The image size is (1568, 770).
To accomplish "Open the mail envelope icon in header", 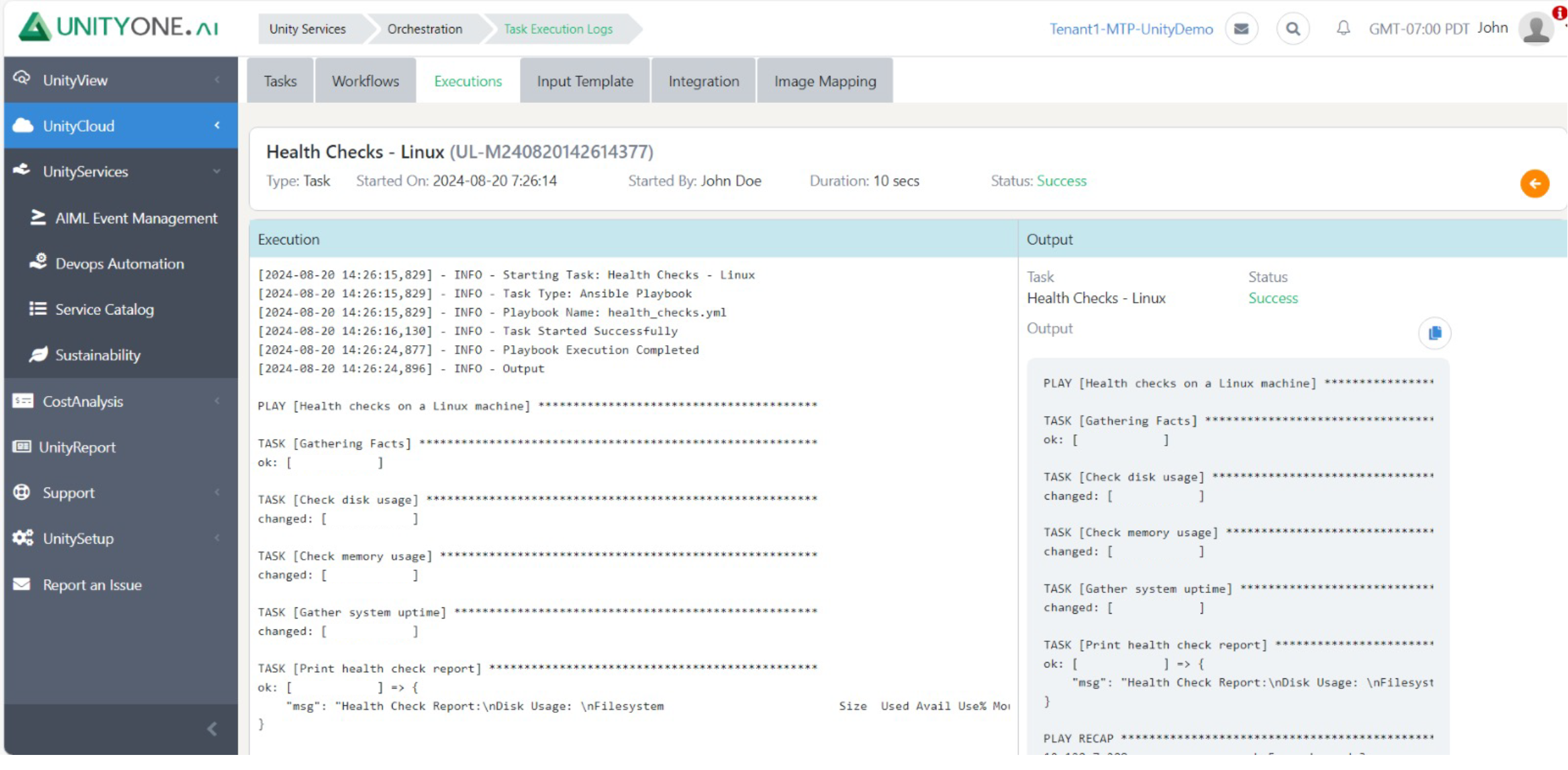I will (1241, 29).
